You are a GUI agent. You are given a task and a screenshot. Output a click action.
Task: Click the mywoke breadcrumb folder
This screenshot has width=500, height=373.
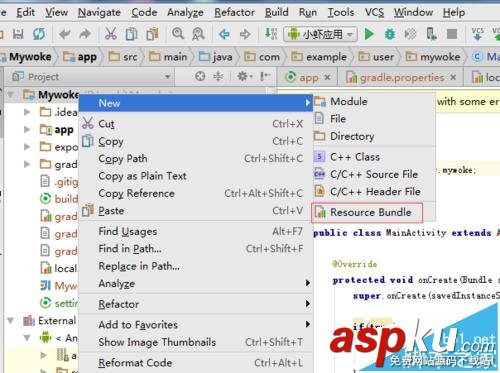pos(433,57)
